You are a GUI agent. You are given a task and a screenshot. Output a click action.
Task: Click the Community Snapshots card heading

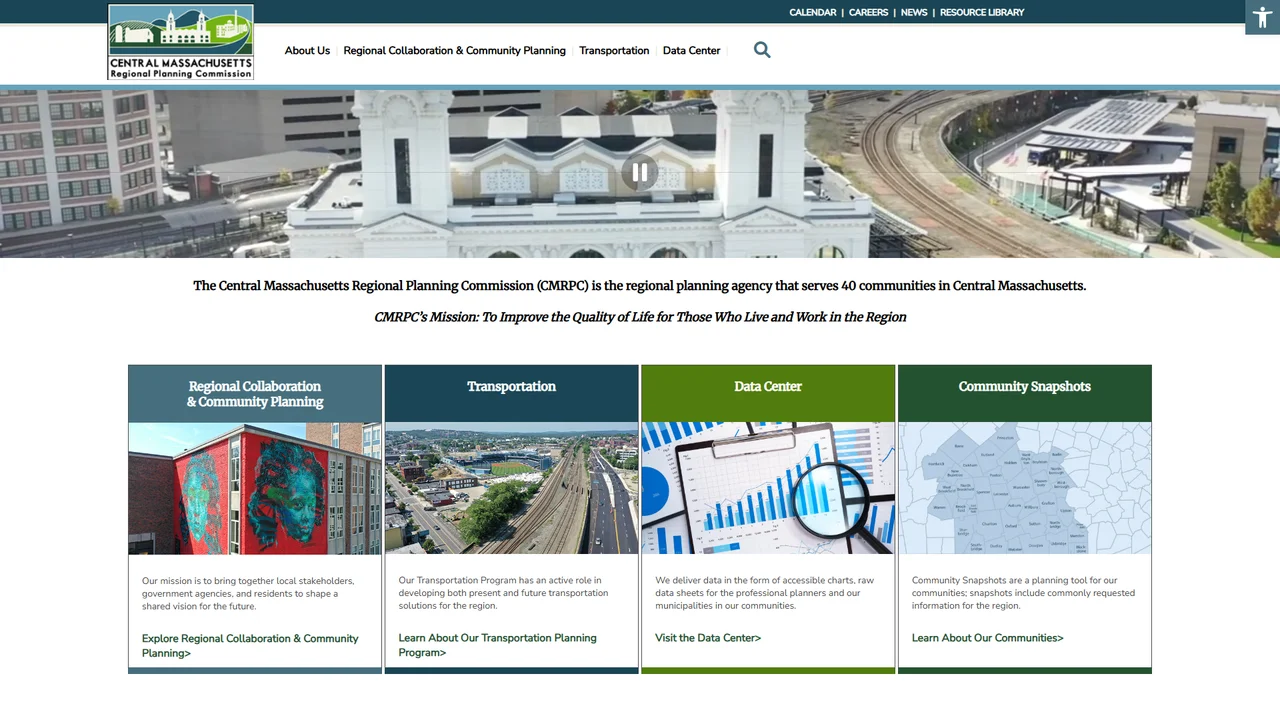click(x=1025, y=386)
